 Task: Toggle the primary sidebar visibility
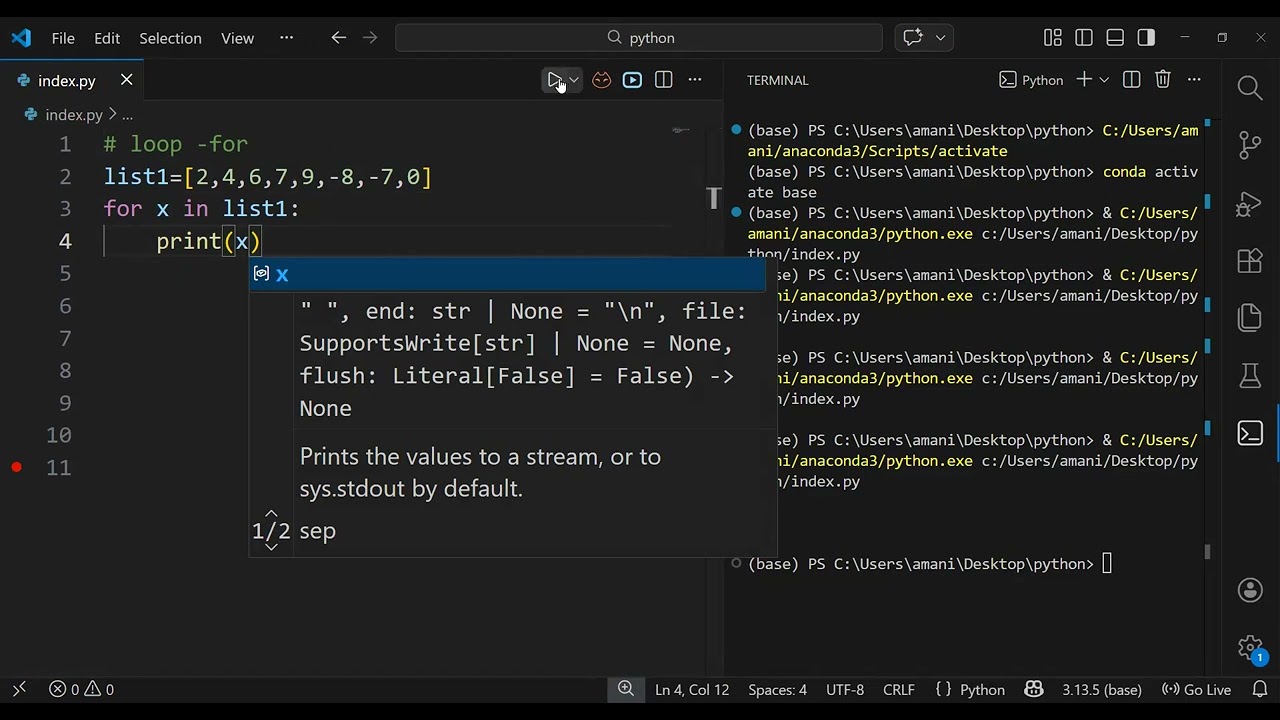click(1084, 38)
